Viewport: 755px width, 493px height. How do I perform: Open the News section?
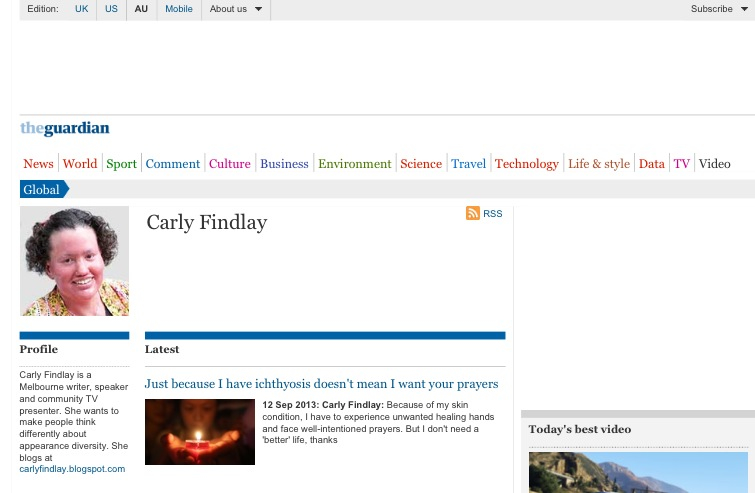[39, 164]
